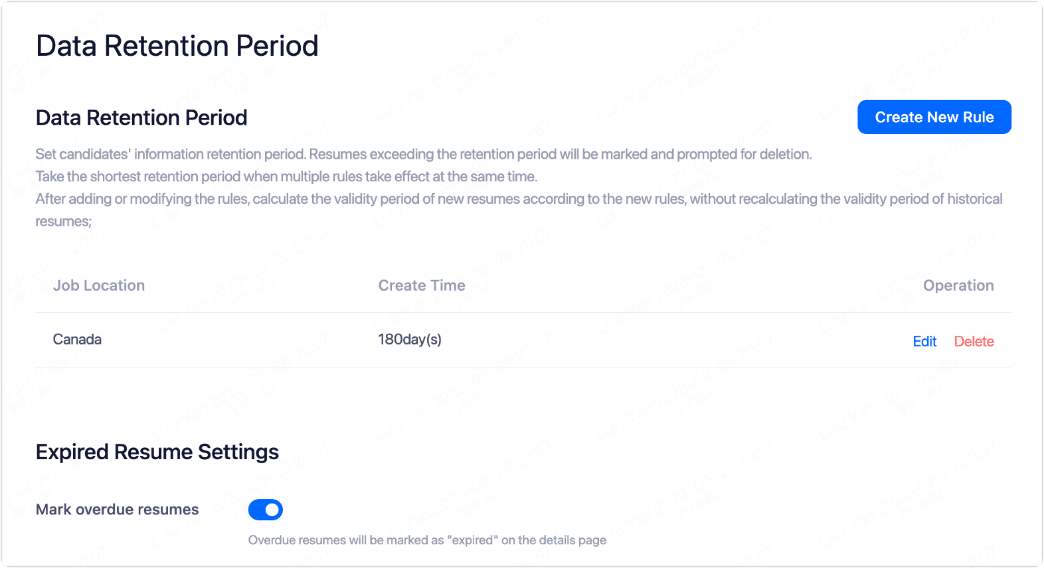
Task: Click the overdue resumes helper text under the switch
Action: (x=427, y=540)
